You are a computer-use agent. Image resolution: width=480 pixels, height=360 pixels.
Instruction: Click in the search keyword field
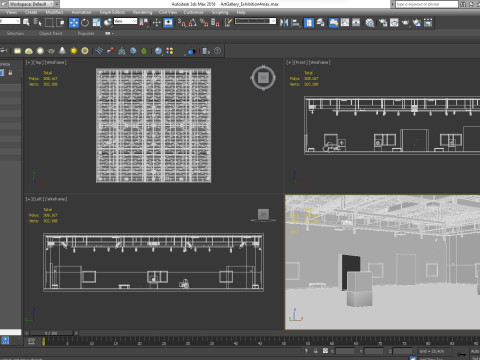point(427,4)
